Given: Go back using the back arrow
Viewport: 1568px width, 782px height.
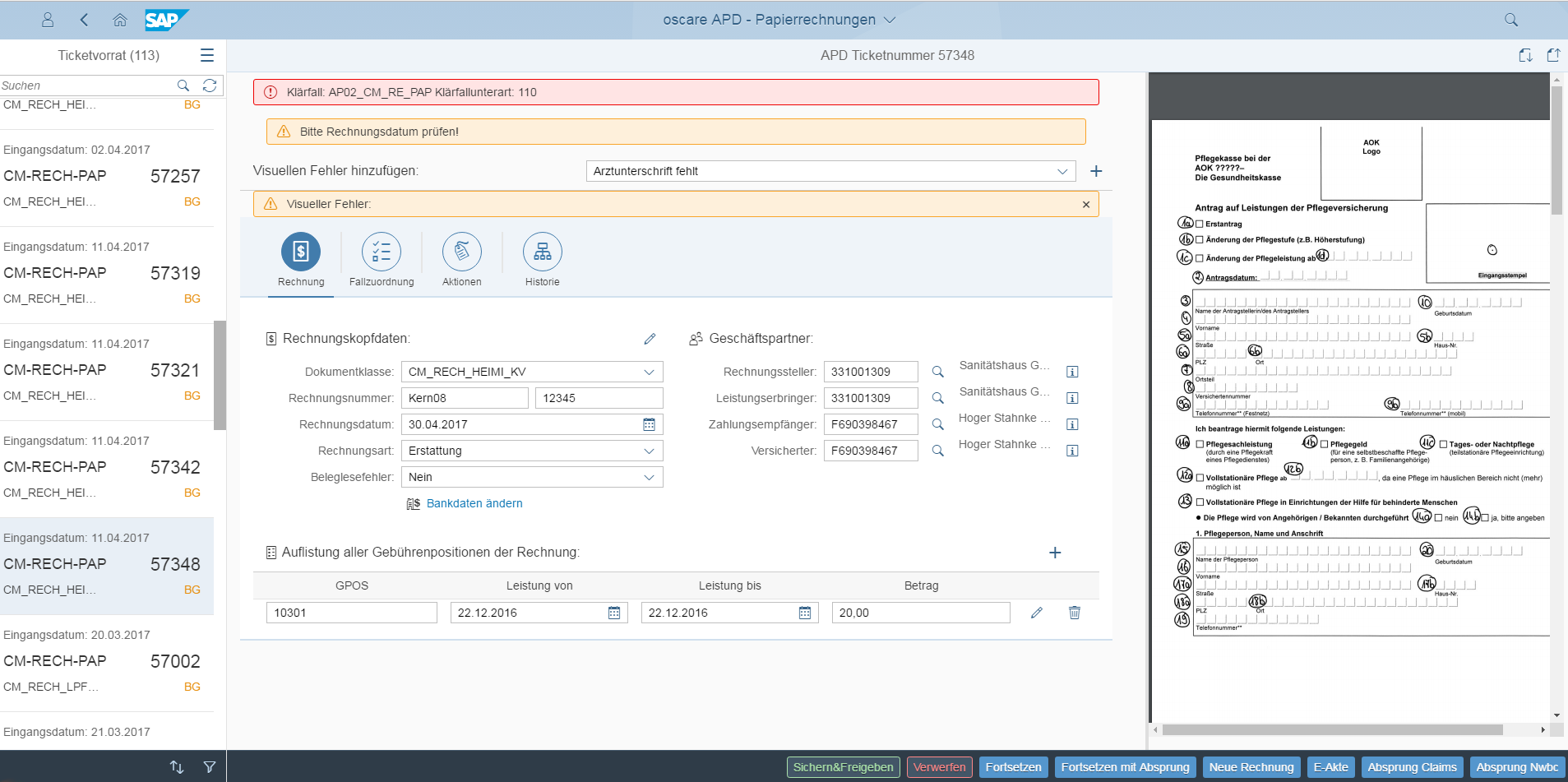Looking at the screenshot, I should pos(84,20).
